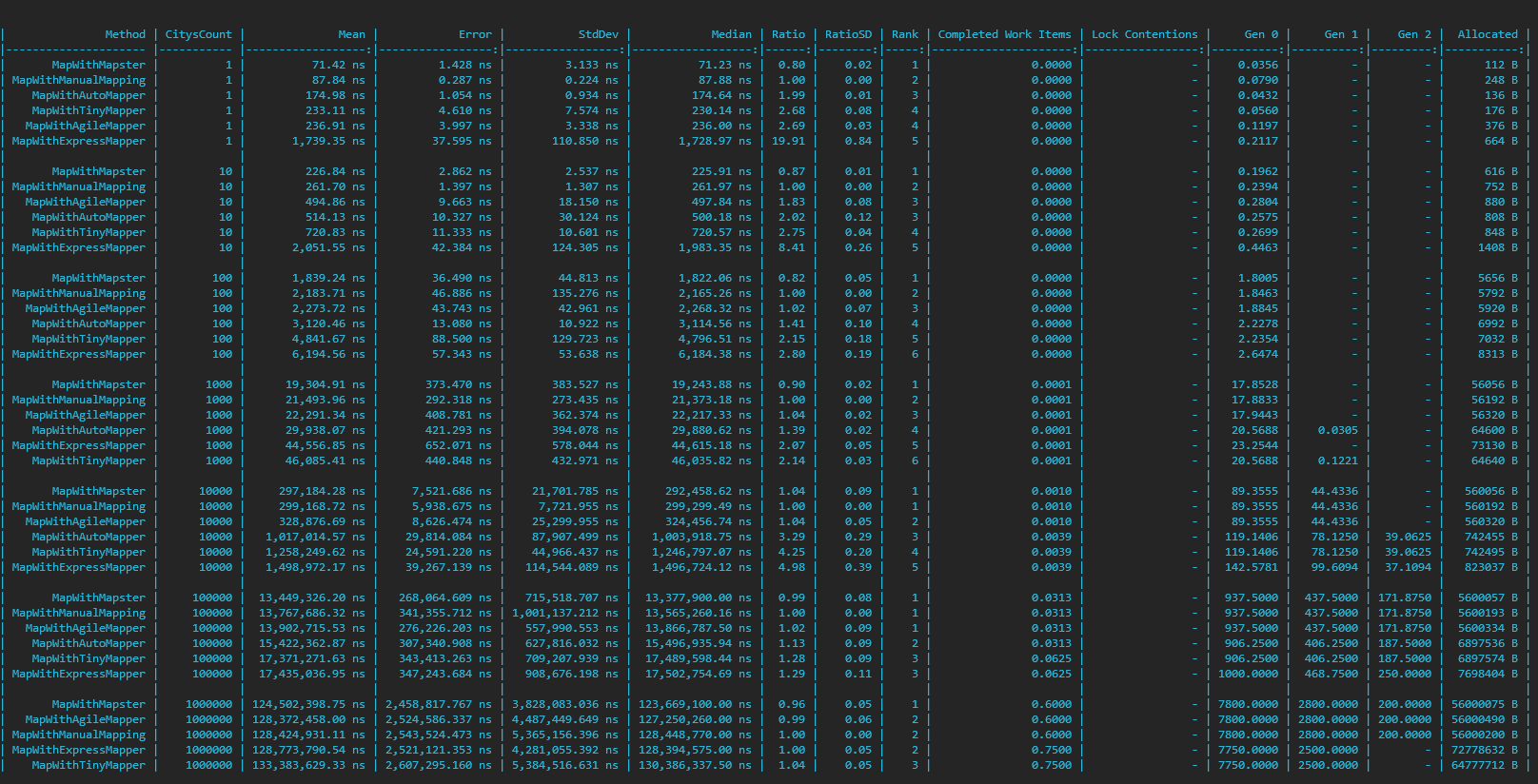Select the 'Error' column header
This screenshot has width=1538, height=784.
click(475, 34)
